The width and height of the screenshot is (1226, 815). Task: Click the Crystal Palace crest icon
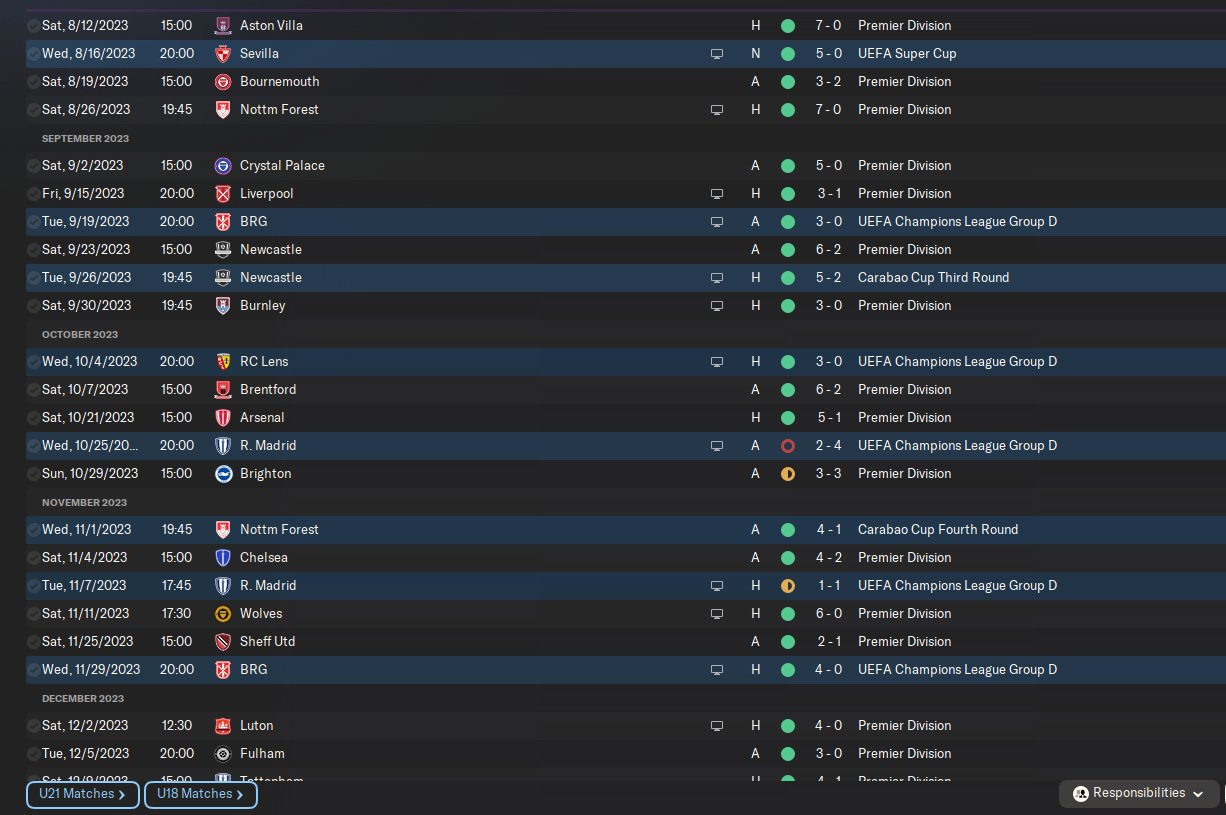point(223,165)
